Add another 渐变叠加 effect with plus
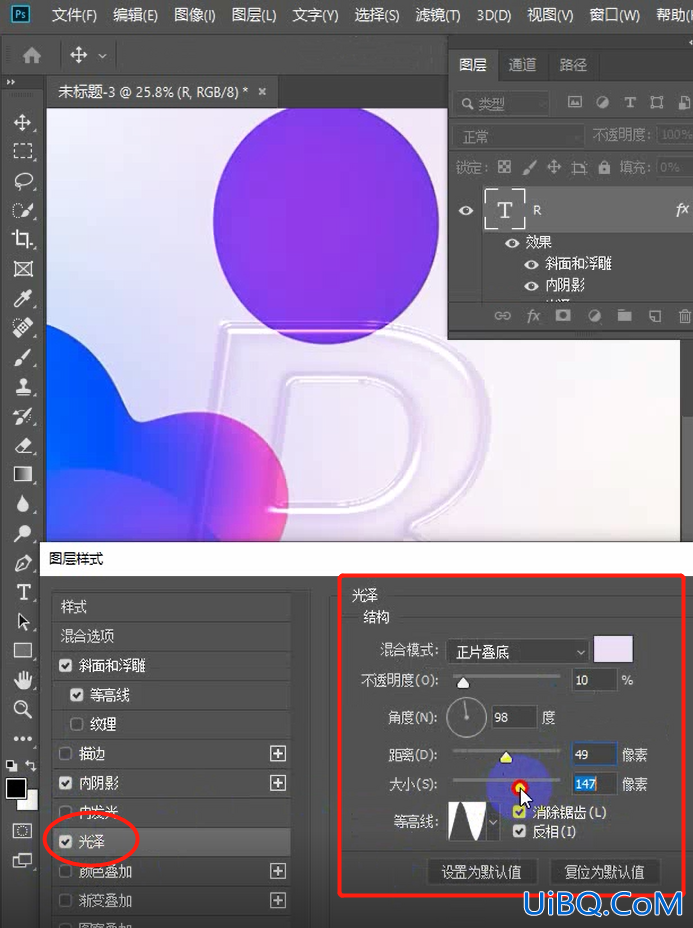Image resolution: width=693 pixels, height=928 pixels. coord(278,900)
